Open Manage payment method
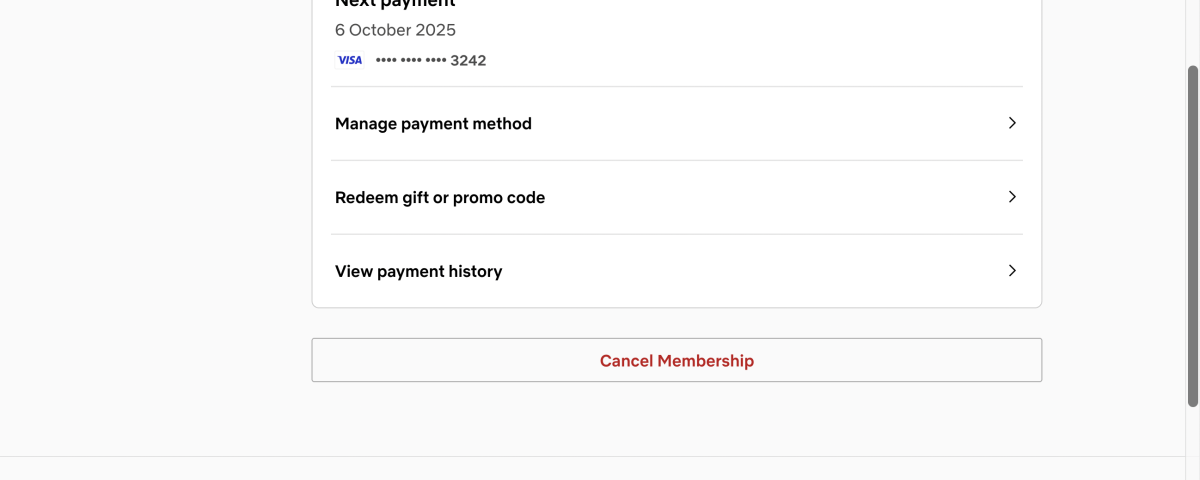The height and width of the screenshot is (480, 1200). pyautogui.click(x=433, y=124)
